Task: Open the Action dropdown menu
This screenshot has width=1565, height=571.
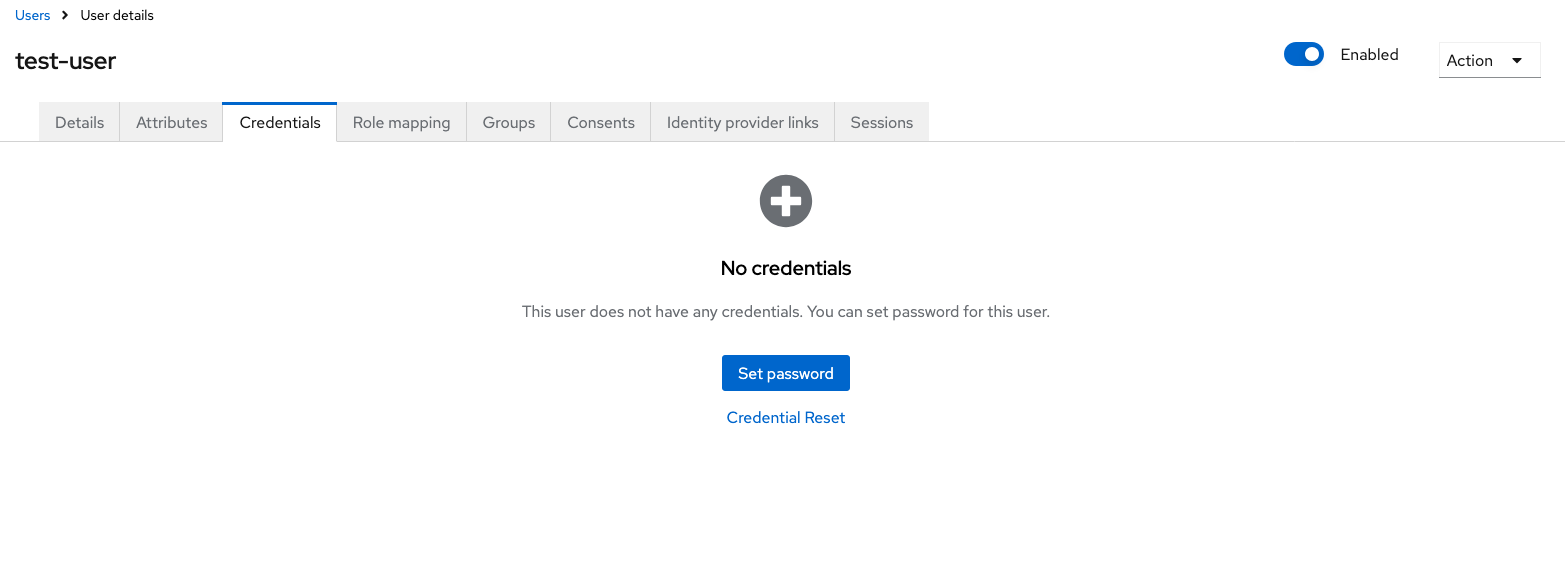Action: 1488,61
